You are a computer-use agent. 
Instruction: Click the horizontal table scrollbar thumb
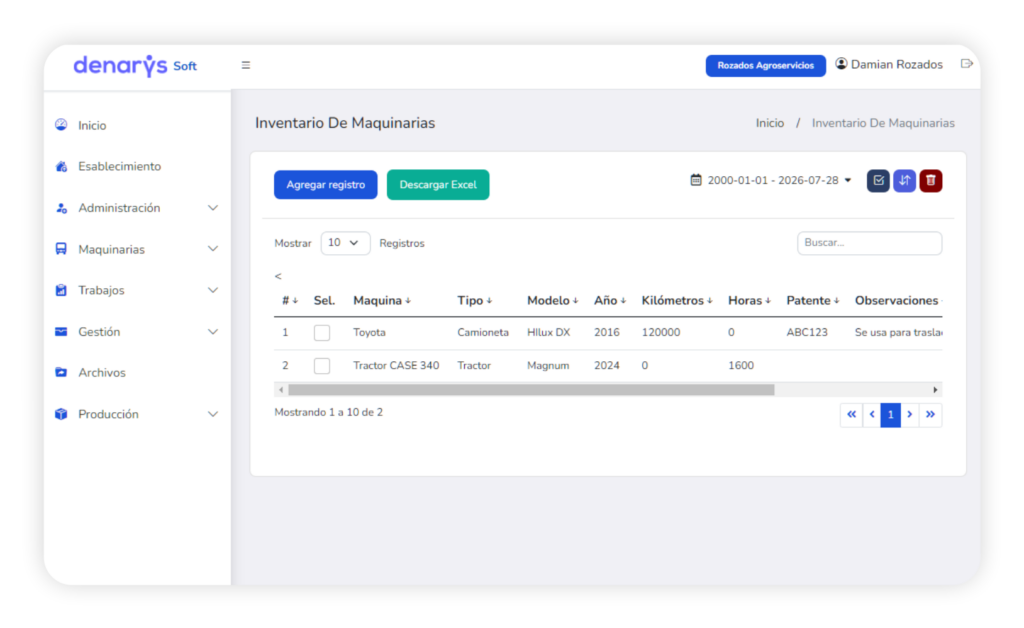point(531,390)
